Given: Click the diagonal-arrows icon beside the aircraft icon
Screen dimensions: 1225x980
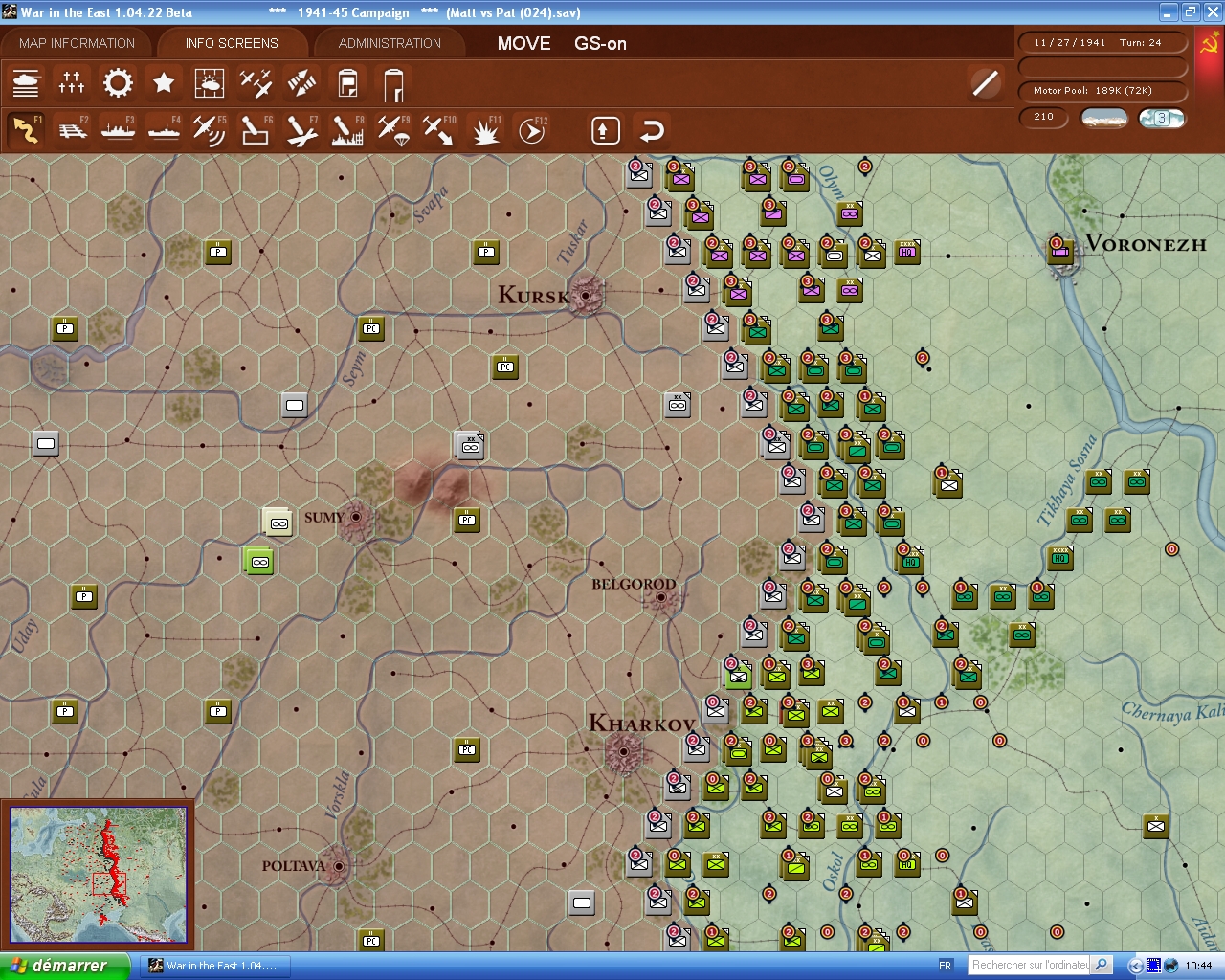Looking at the screenshot, I should click(x=301, y=83).
